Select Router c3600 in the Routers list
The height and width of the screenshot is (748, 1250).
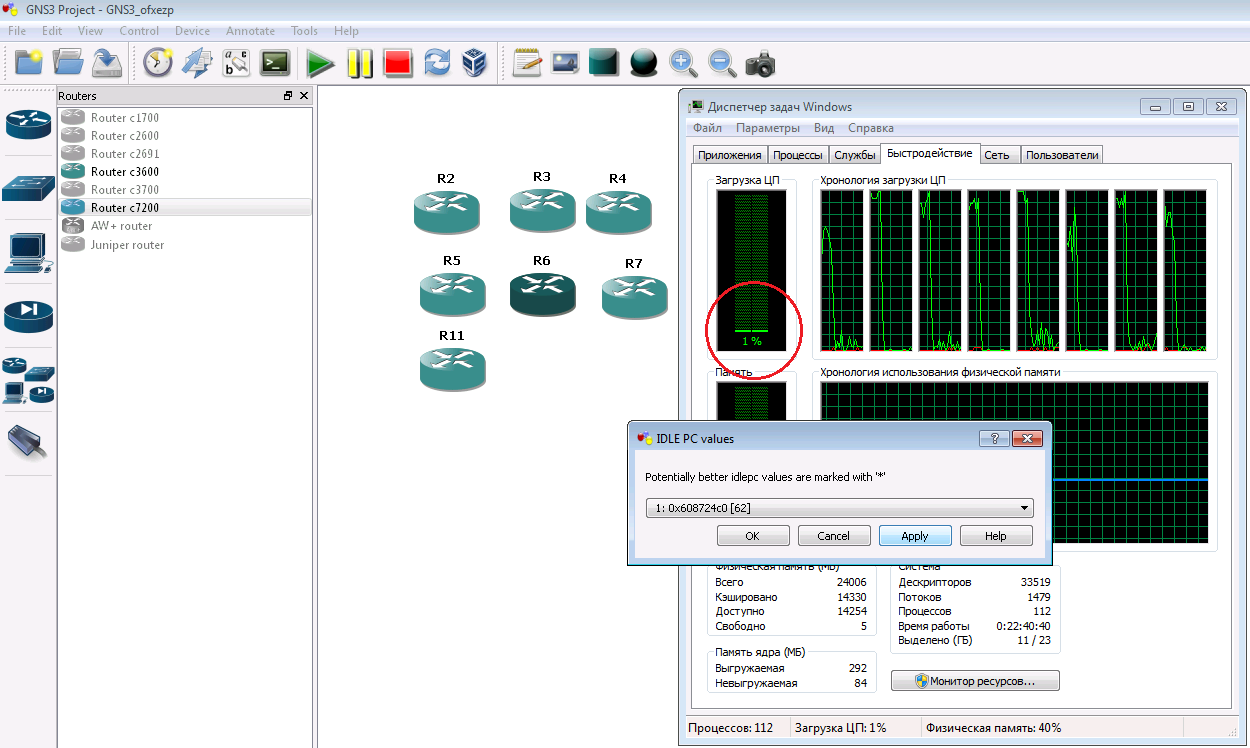pyautogui.click(x=124, y=172)
